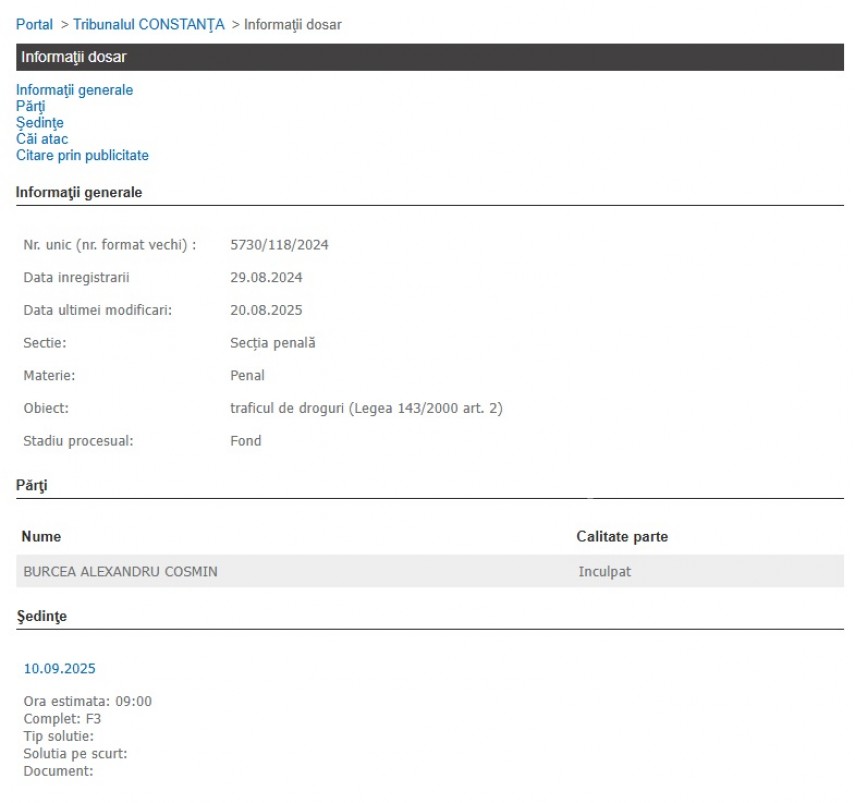The image size is (855, 803).
Task: Click the Penal value next to Materie
Action: (247, 376)
